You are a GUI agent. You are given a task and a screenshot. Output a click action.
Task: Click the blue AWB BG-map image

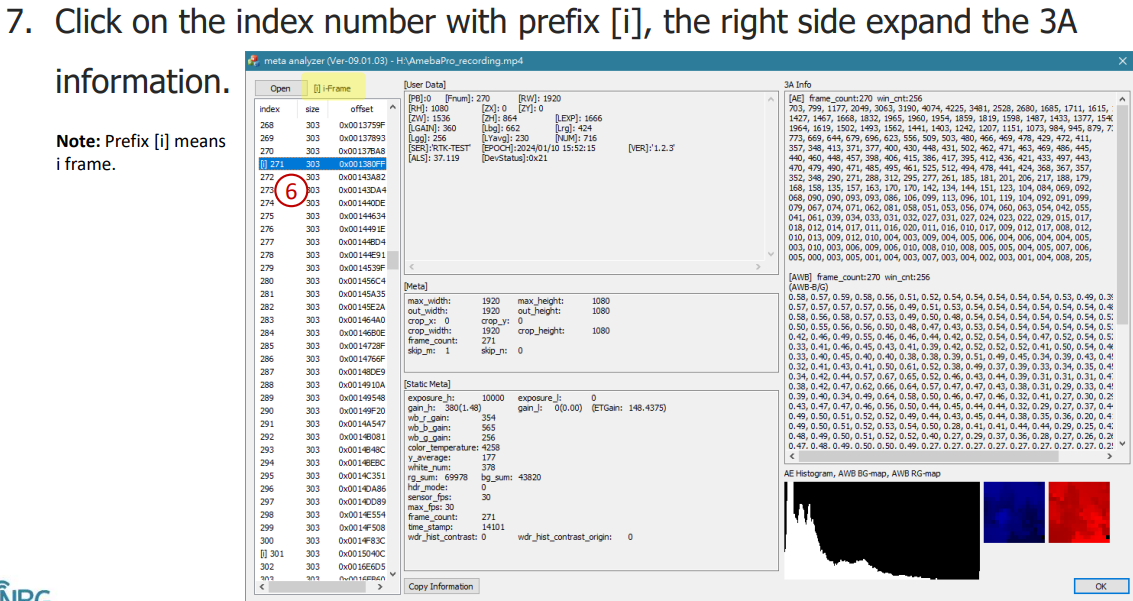pos(1014,511)
